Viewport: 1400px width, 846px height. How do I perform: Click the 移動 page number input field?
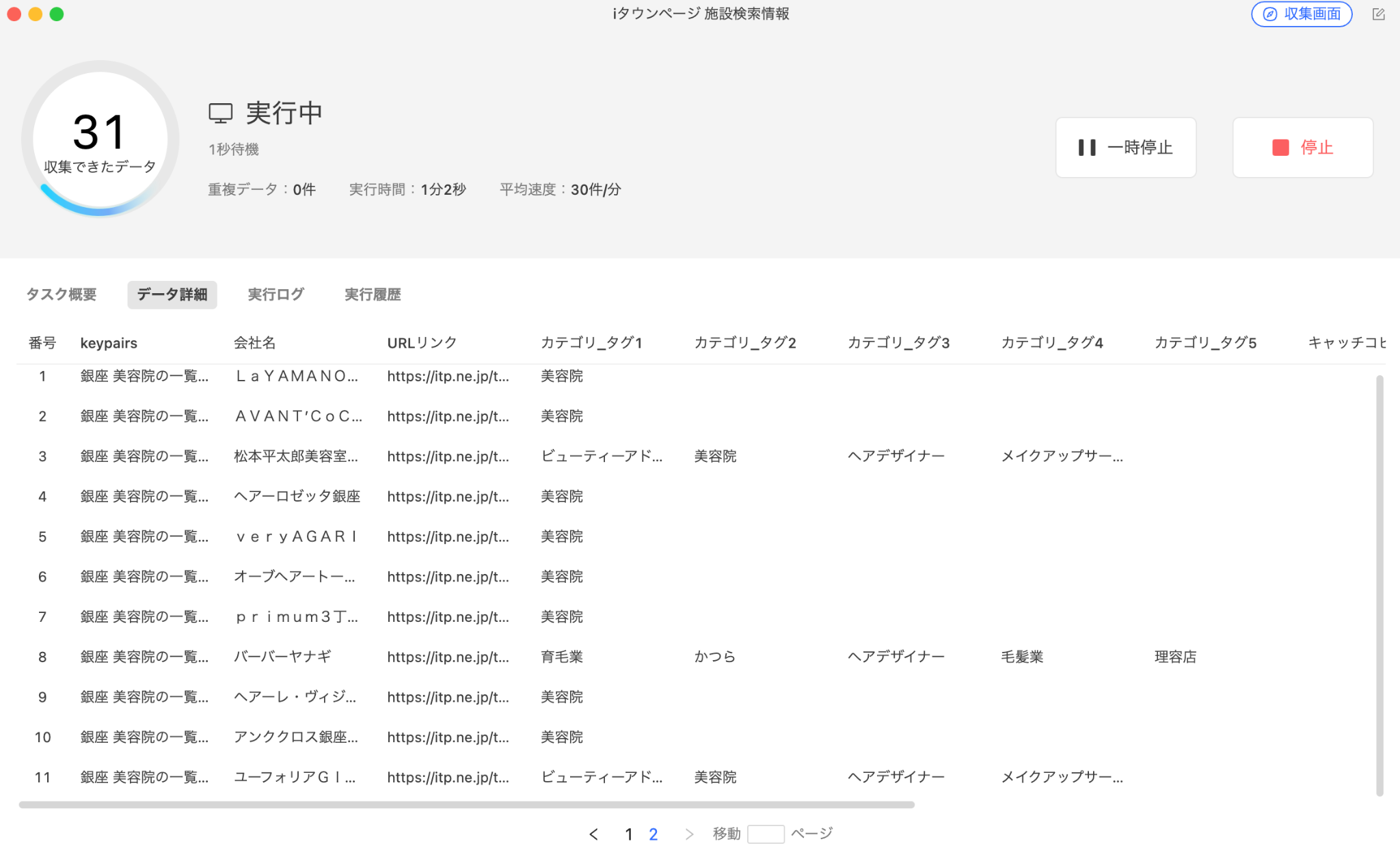point(766,834)
